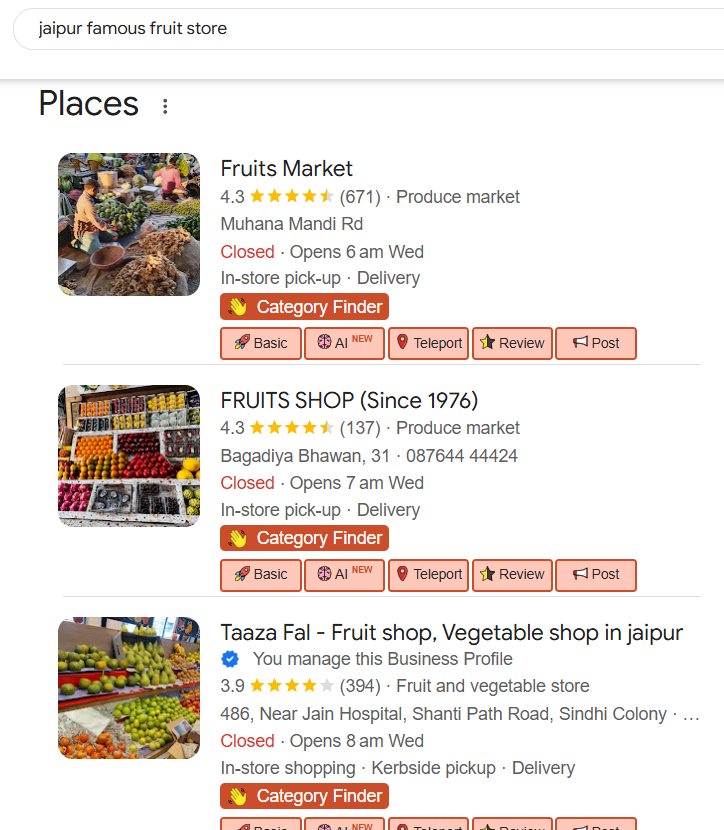Click Category Finder under Taaza Fal

tap(304, 796)
